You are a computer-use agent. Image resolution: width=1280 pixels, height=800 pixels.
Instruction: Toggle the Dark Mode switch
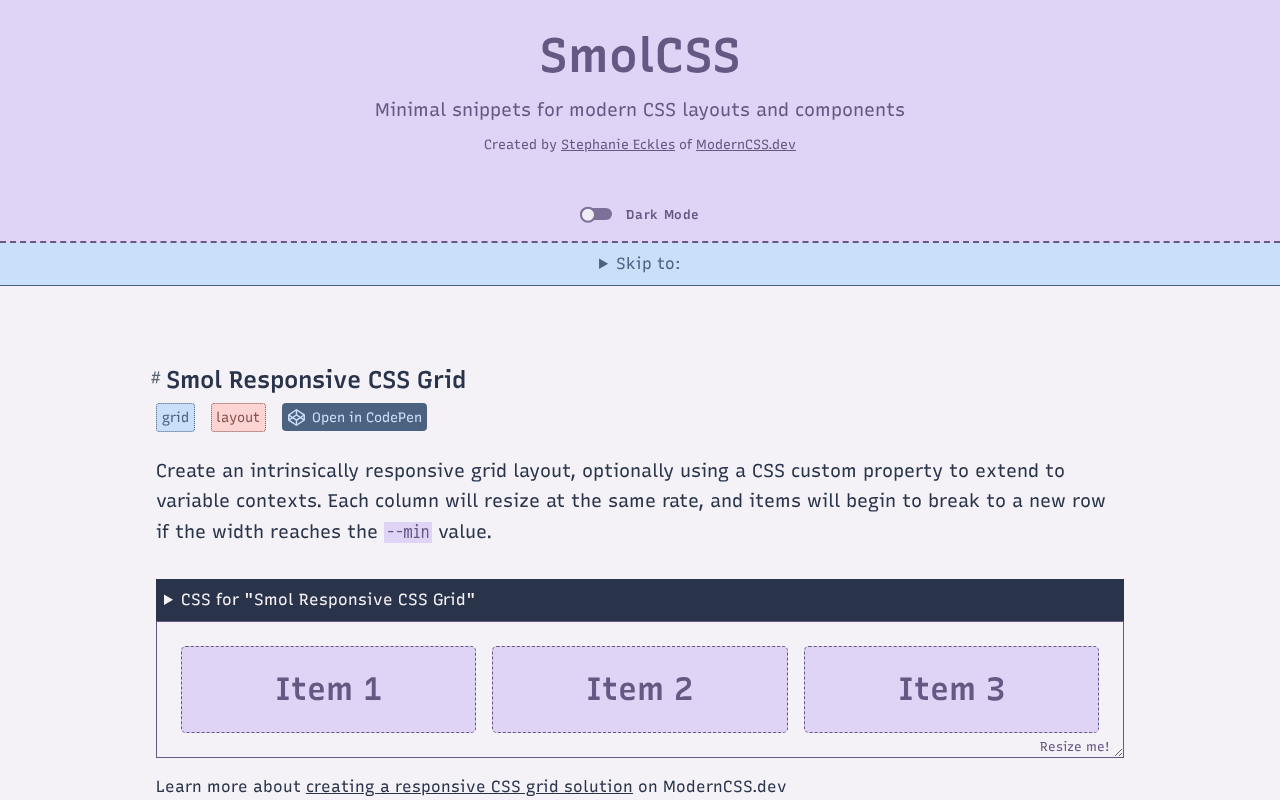pos(596,215)
